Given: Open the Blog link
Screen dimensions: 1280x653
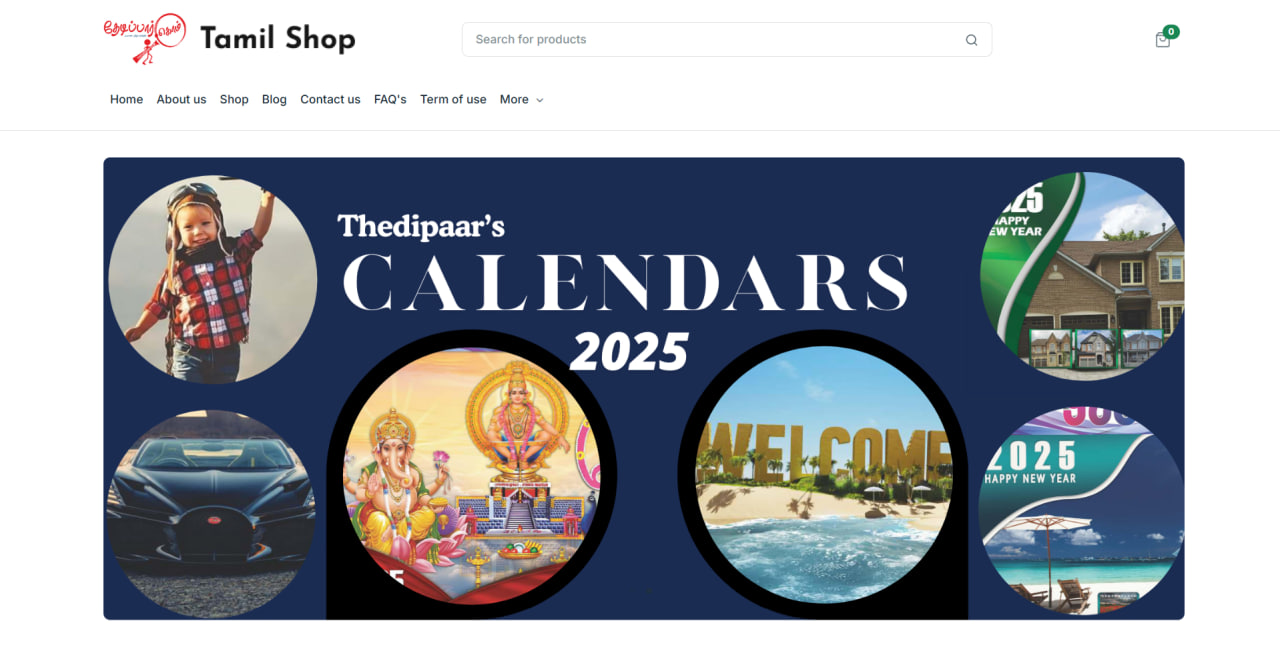Looking at the screenshot, I should coord(274,100).
